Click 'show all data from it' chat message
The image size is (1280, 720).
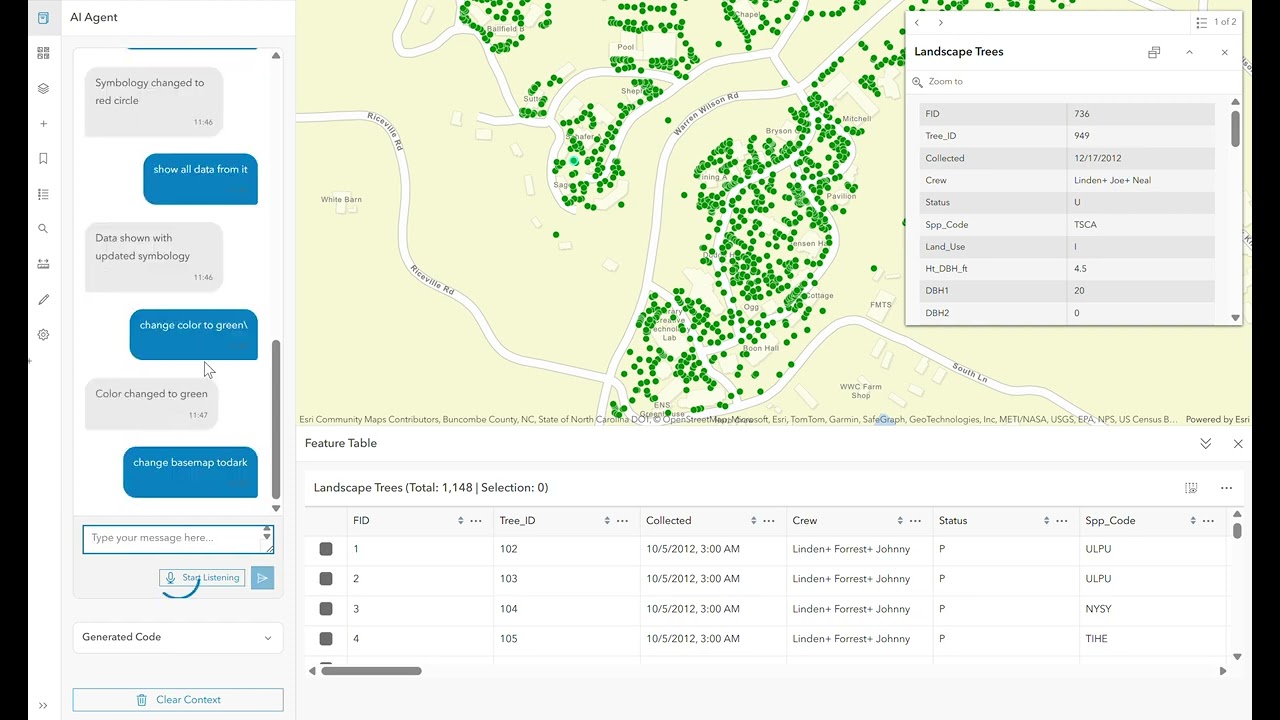pos(200,179)
